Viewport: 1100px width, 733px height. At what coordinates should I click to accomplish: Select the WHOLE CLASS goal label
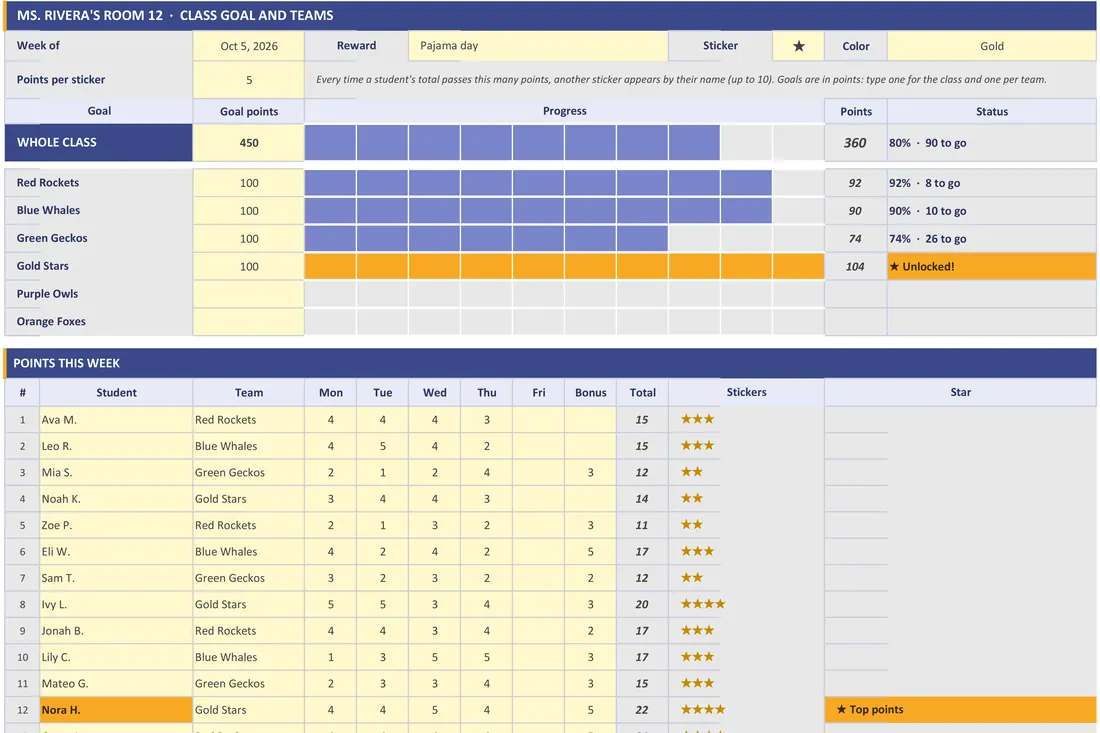[x=98, y=143]
